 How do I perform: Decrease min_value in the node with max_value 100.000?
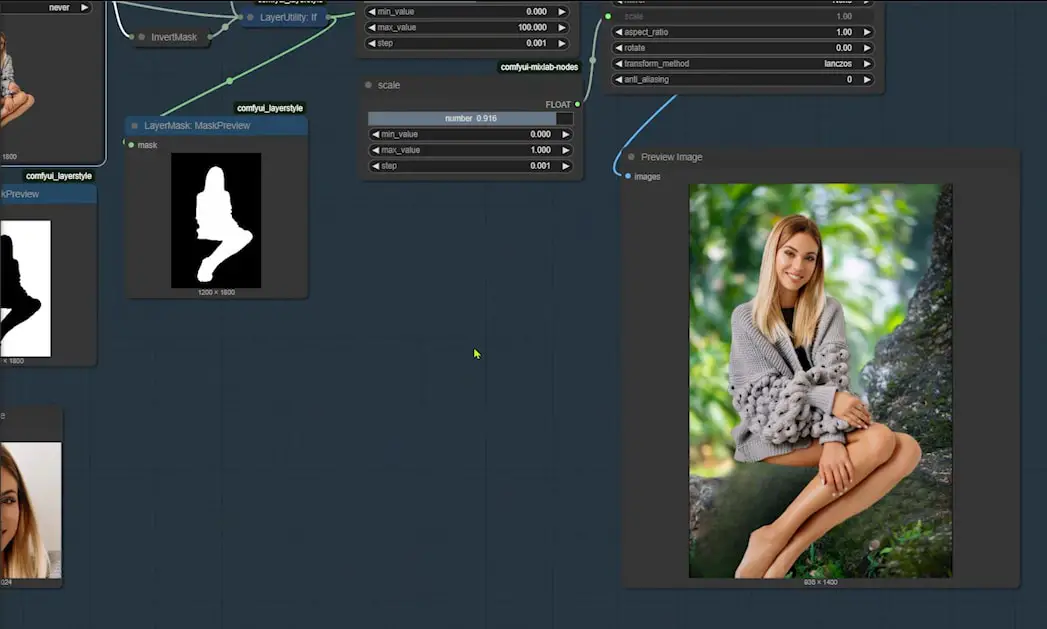371,11
